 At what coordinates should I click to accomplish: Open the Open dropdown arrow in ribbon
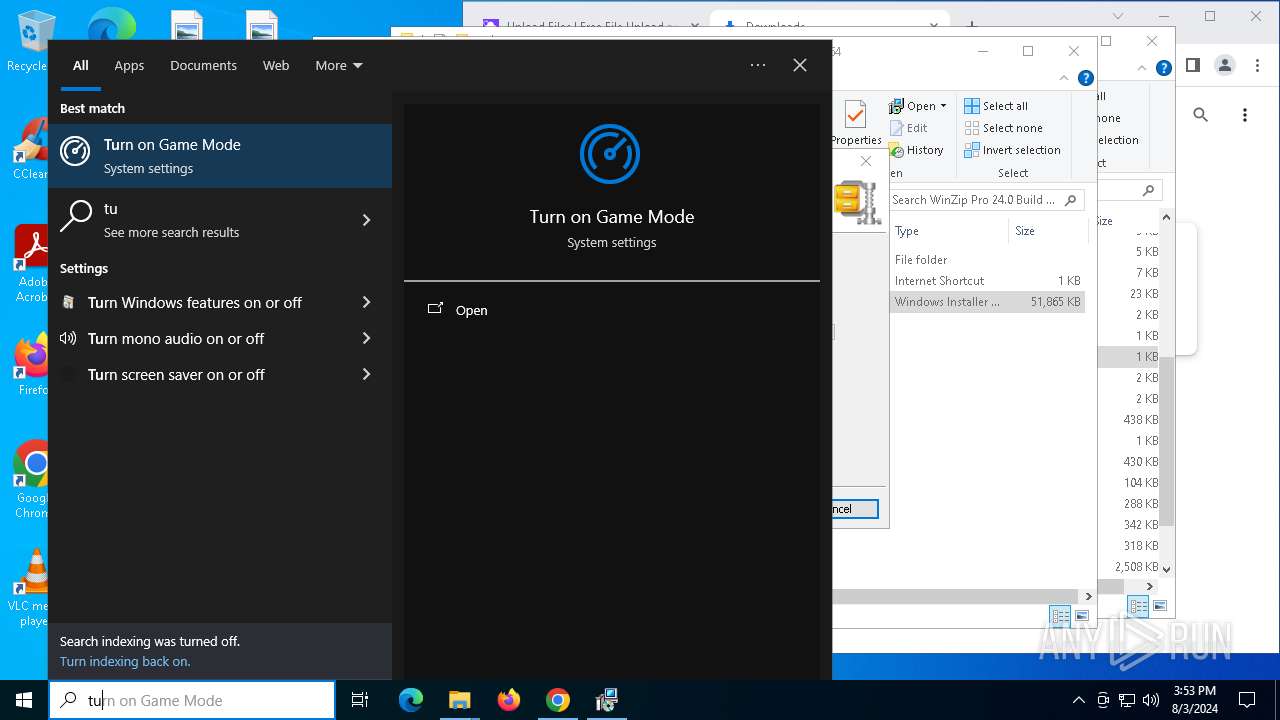943,106
